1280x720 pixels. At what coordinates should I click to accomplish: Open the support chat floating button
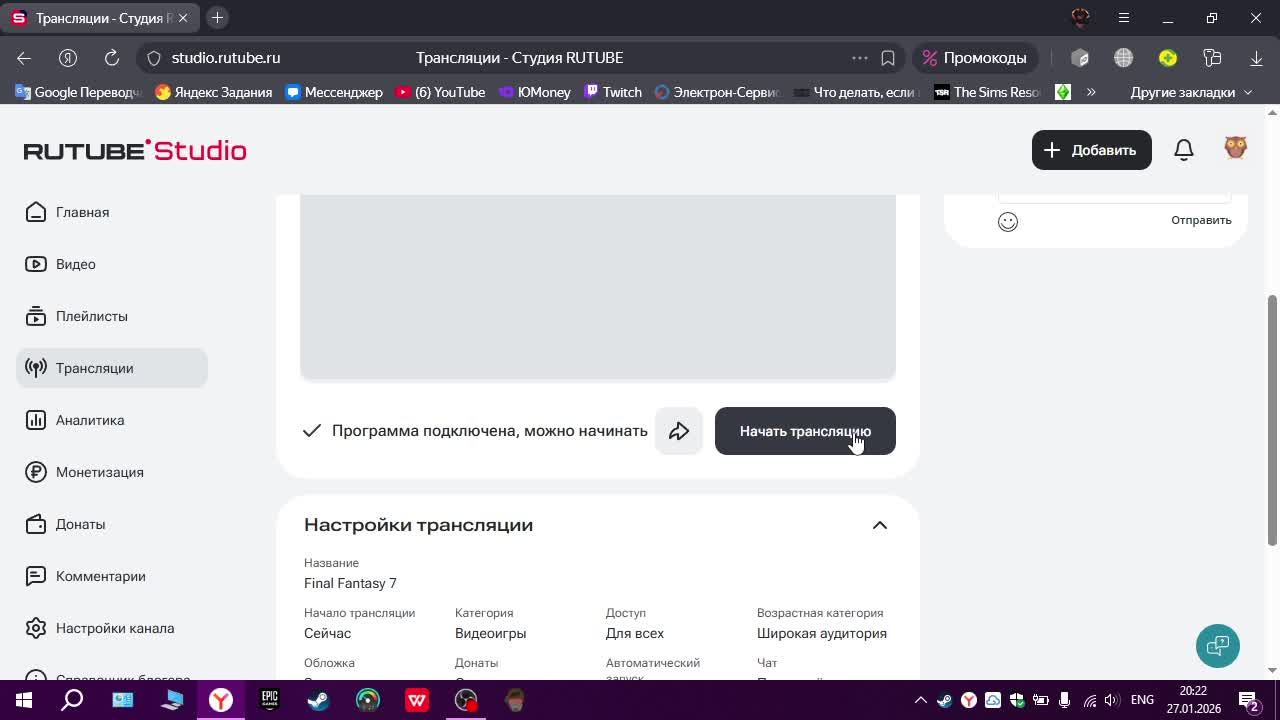click(1218, 645)
